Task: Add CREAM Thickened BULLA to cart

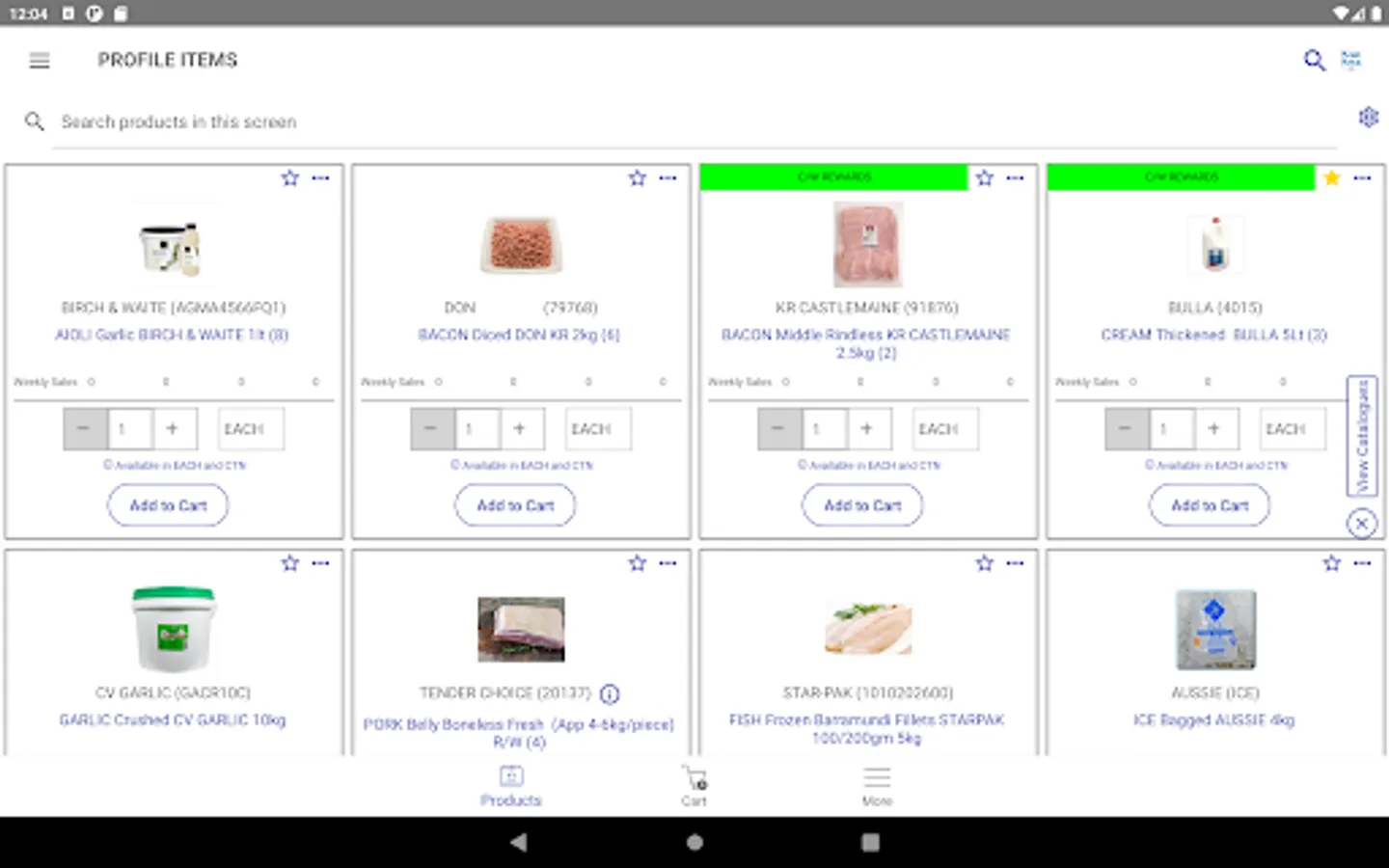Action: coord(1210,505)
